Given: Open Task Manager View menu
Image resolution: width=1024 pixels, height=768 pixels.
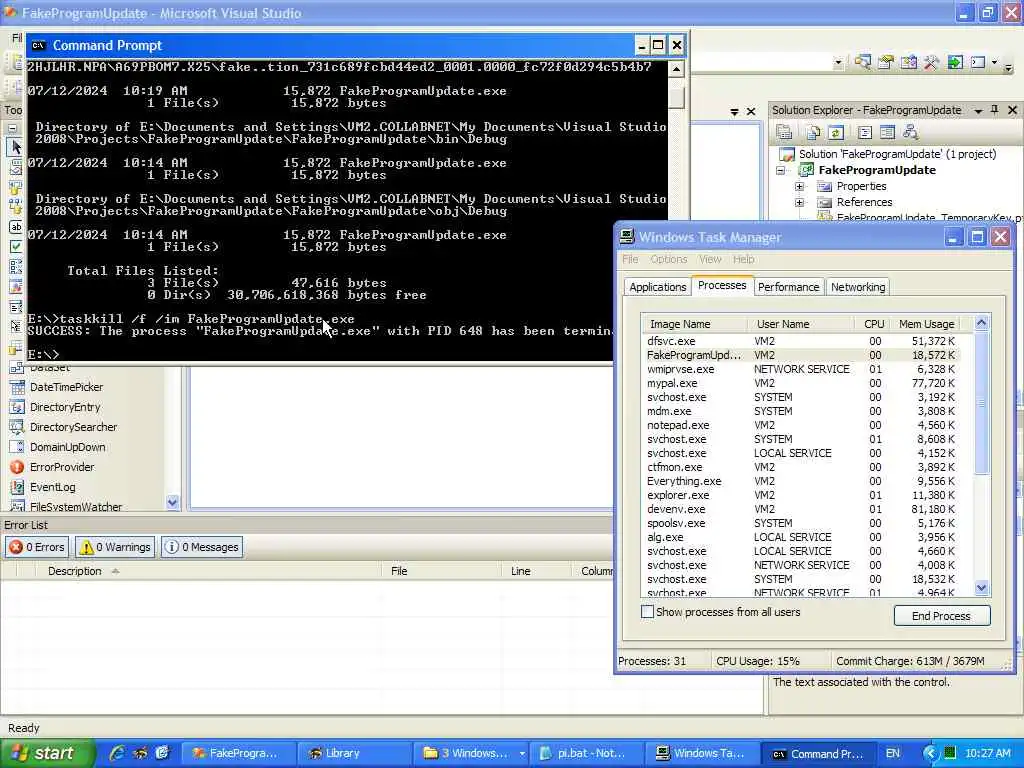Looking at the screenshot, I should 710,259.
